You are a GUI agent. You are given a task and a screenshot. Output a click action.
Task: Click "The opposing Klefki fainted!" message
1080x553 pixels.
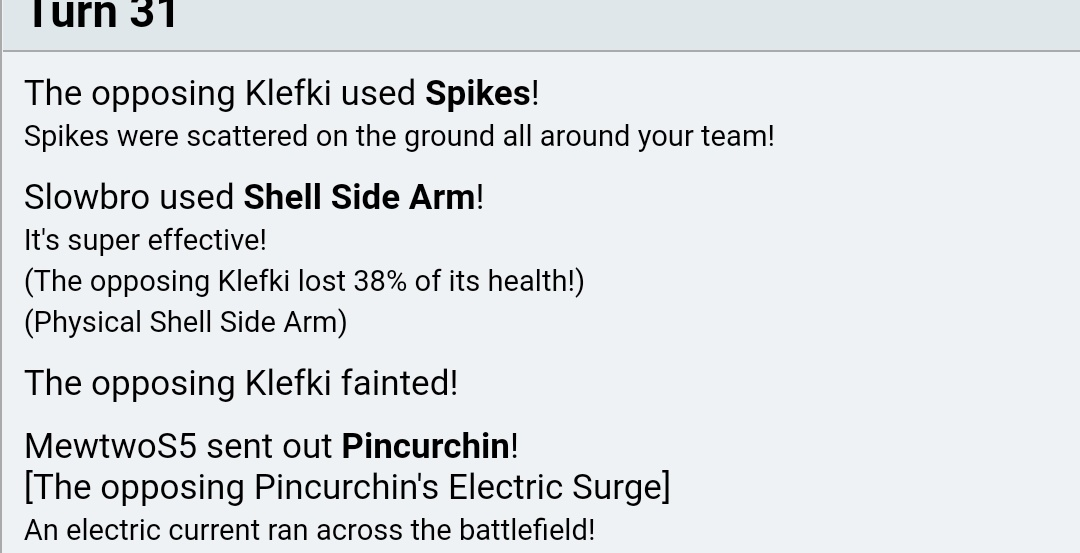pos(240,383)
